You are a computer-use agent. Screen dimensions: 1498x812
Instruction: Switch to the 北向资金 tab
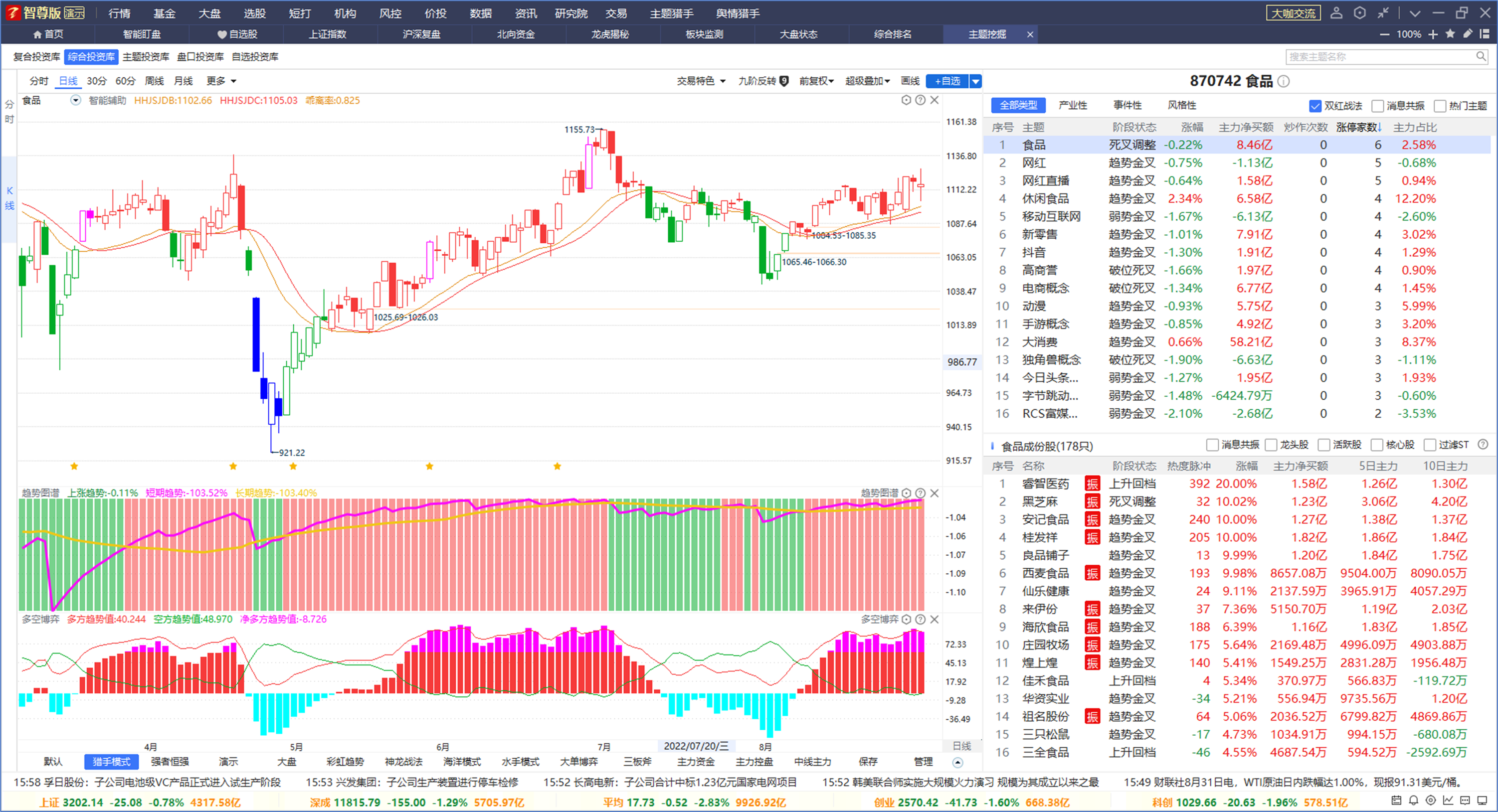pyautogui.click(x=516, y=34)
